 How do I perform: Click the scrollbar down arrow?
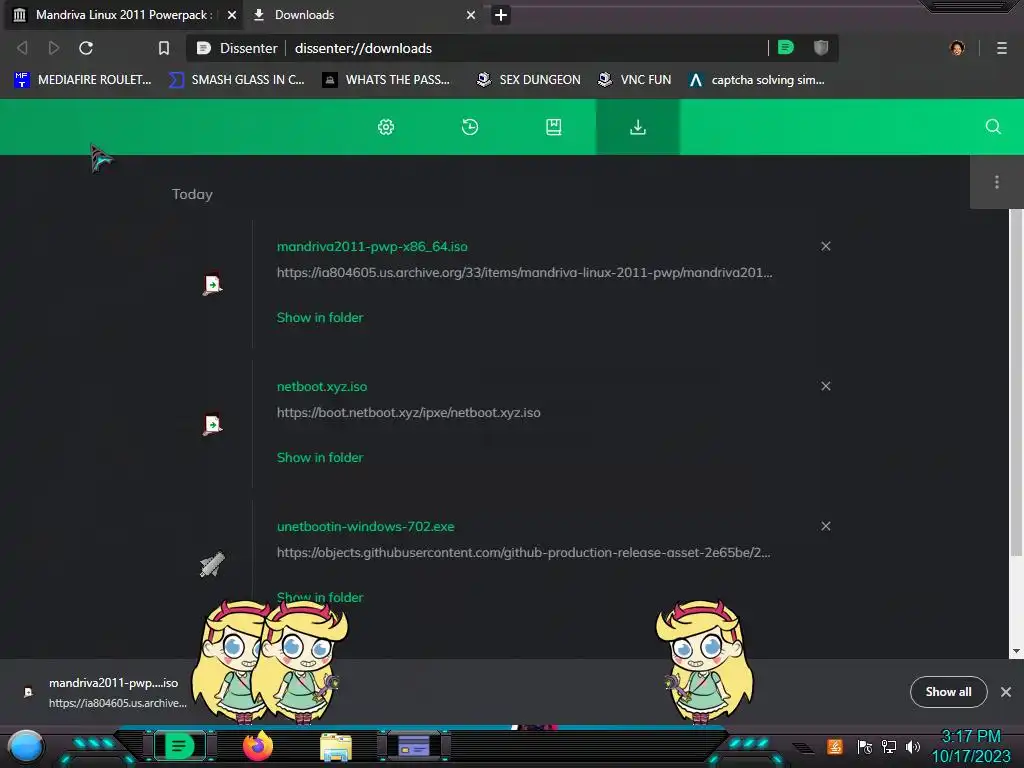1016,651
